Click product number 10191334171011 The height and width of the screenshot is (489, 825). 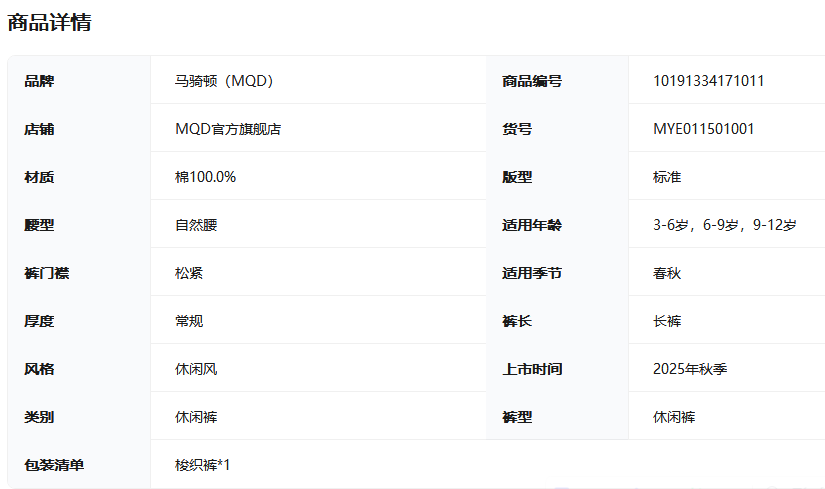click(708, 81)
